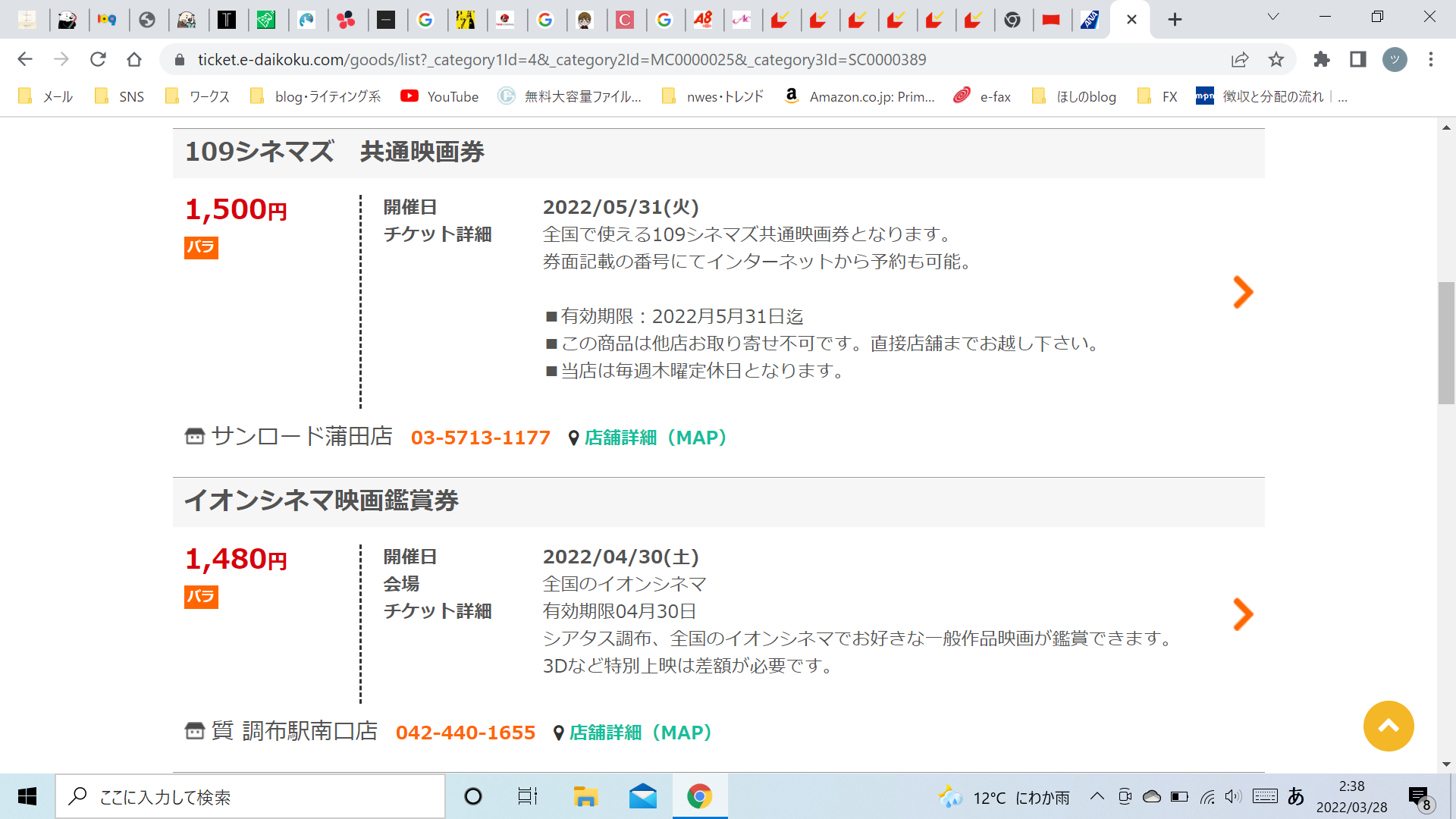
Task: Switch to the red C icon tab
Action: 624,20
